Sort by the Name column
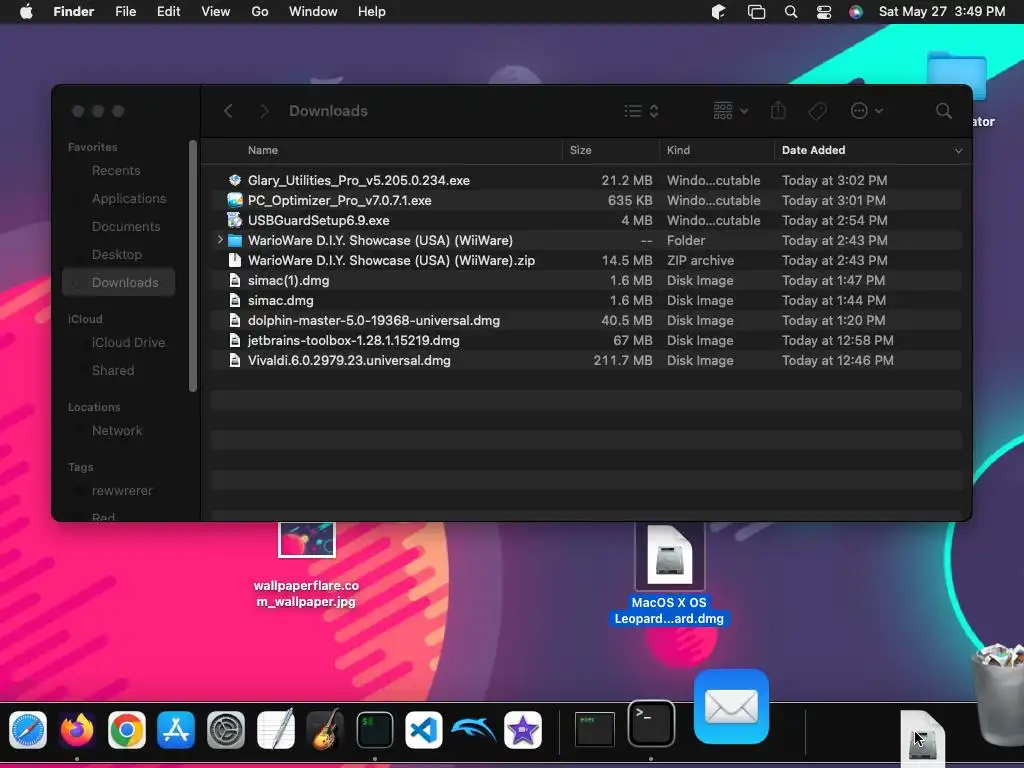This screenshot has height=768, width=1024. pyautogui.click(x=263, y=150)
